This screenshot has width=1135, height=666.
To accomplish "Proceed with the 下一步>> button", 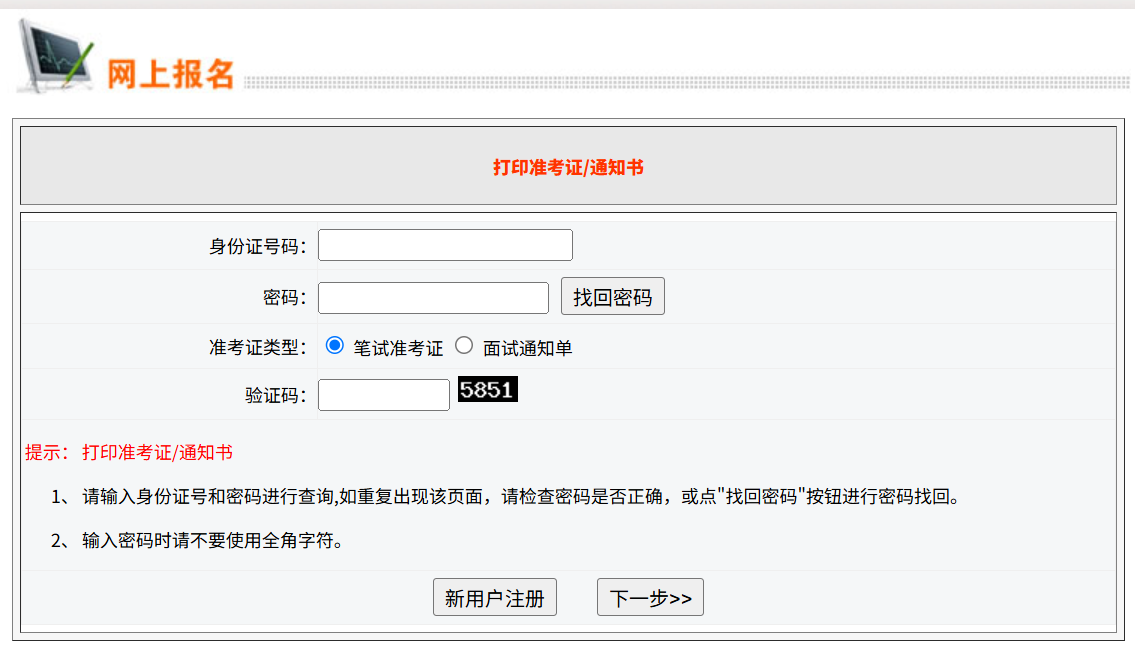I will tap(650, 598).
